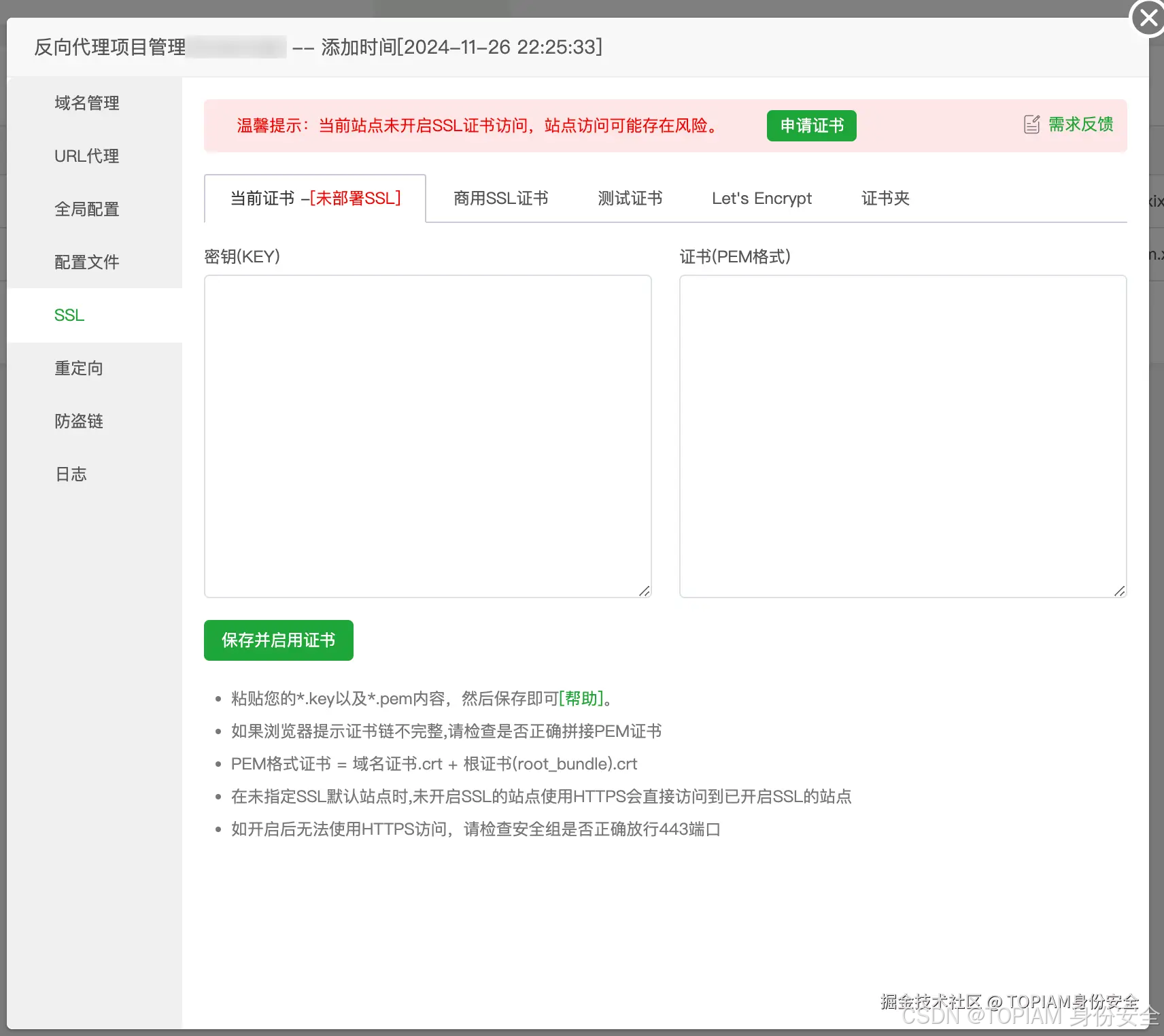Click the 需求反馈 edit icon

point(1031,124)
